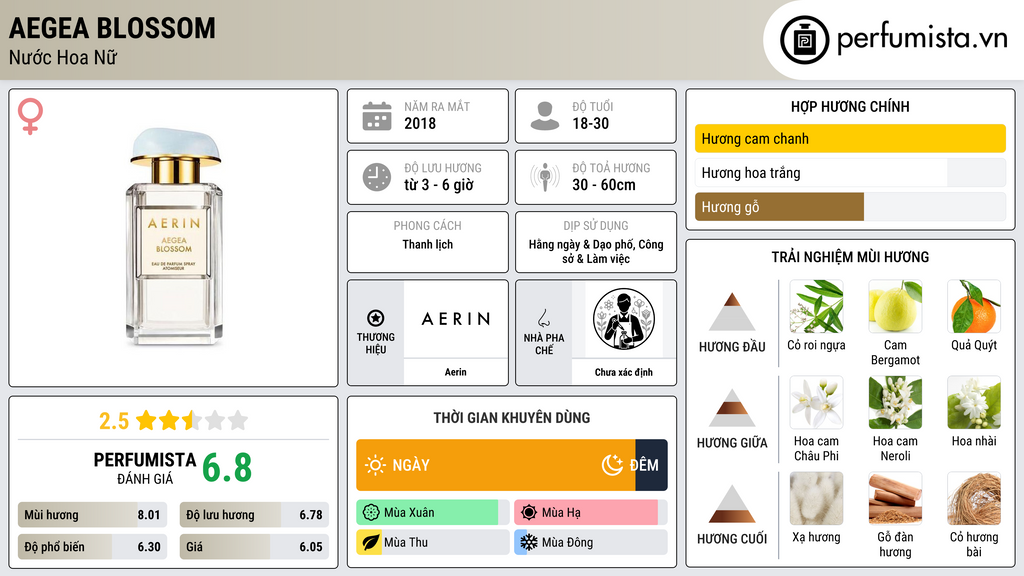Image resolution: width=1024 pixels, height=576 pixels.
Task: Click the Aegea Blossom bottle product image
Action: (x=174, y=236)
